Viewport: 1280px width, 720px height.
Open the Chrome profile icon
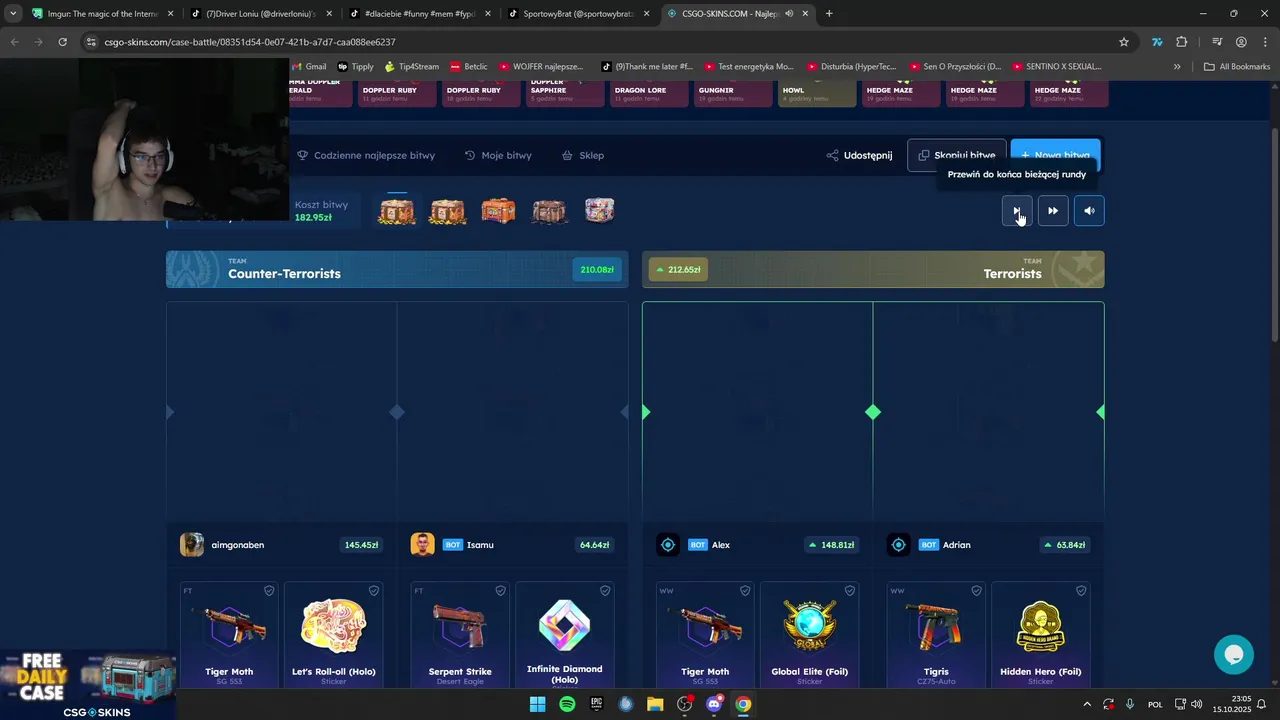pyautogui.click(x=1241, y=42)
